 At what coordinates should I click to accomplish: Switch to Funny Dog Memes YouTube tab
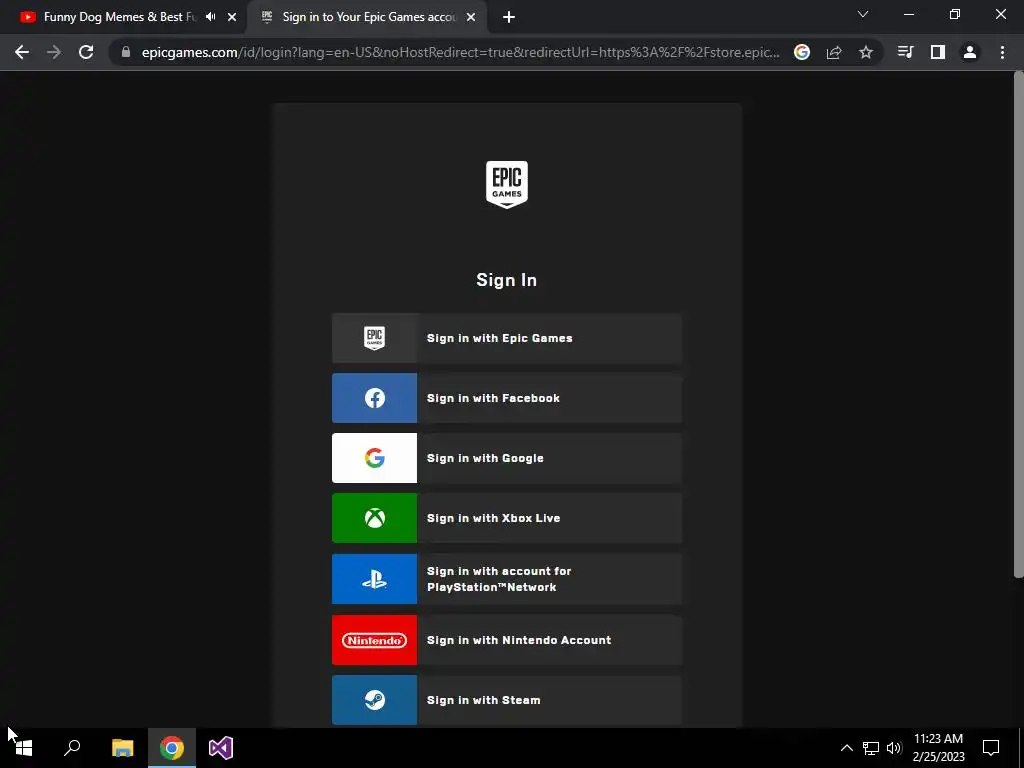tap(120, 17)
